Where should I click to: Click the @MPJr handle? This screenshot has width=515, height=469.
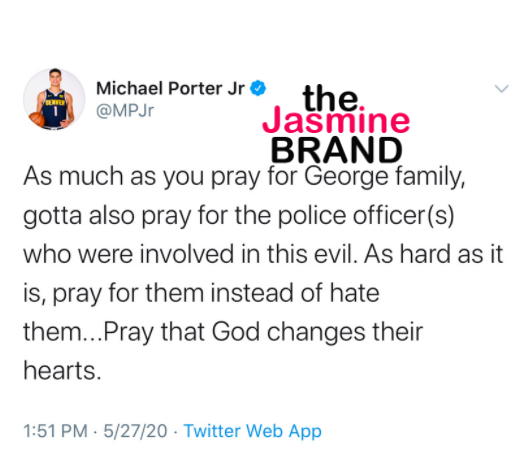pos(125,111)
